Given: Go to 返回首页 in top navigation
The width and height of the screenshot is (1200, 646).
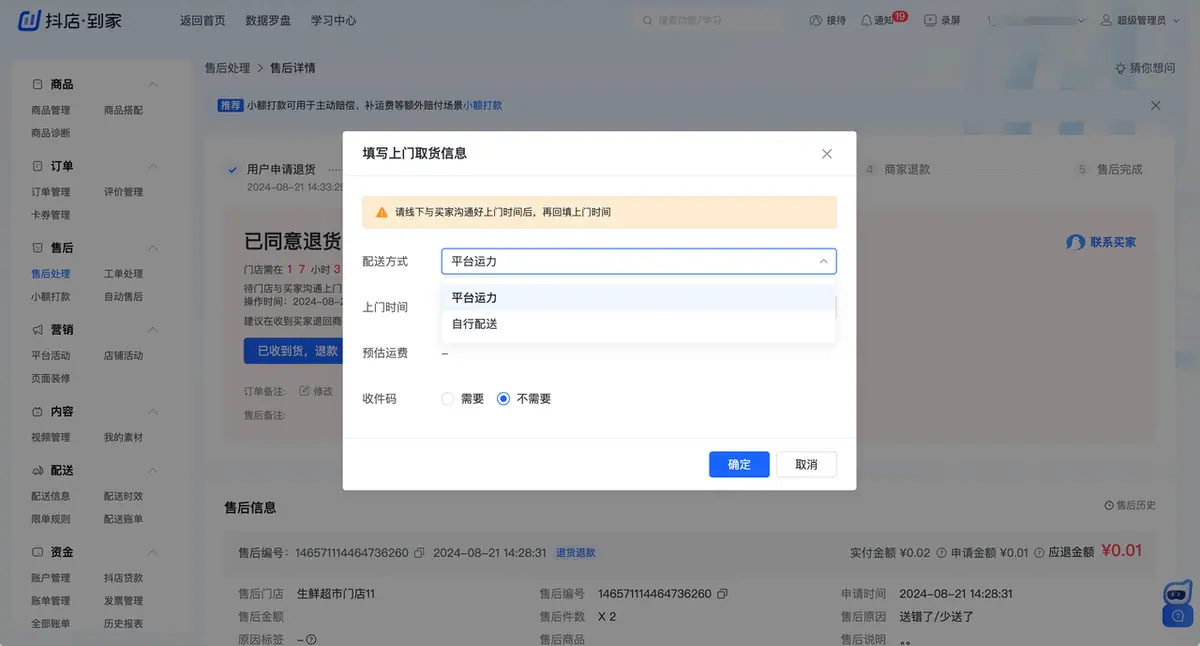Looking at the screenshot, I should click(202, 20).
